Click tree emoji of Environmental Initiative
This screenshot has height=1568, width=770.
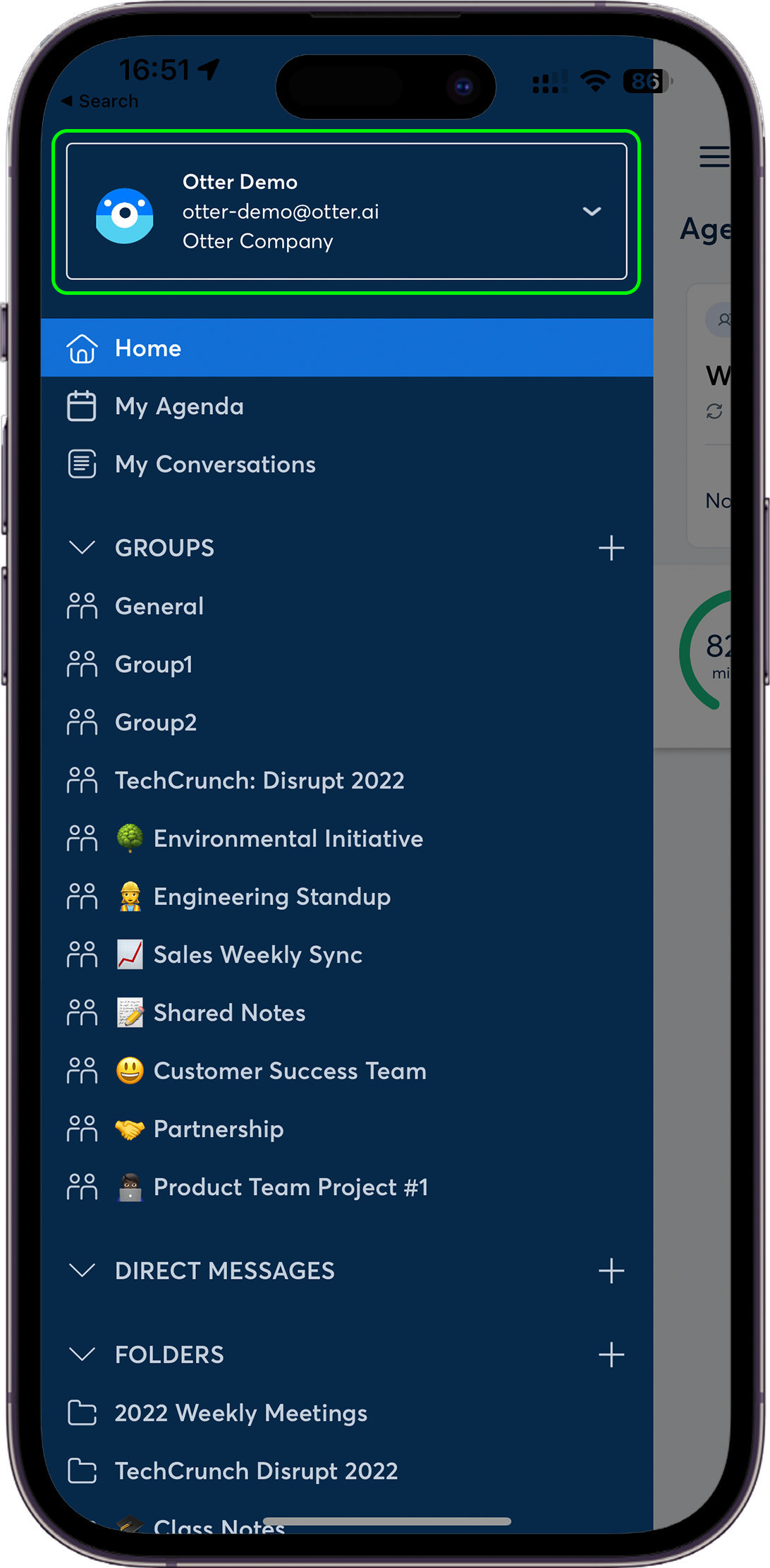(x=130, y=838)
